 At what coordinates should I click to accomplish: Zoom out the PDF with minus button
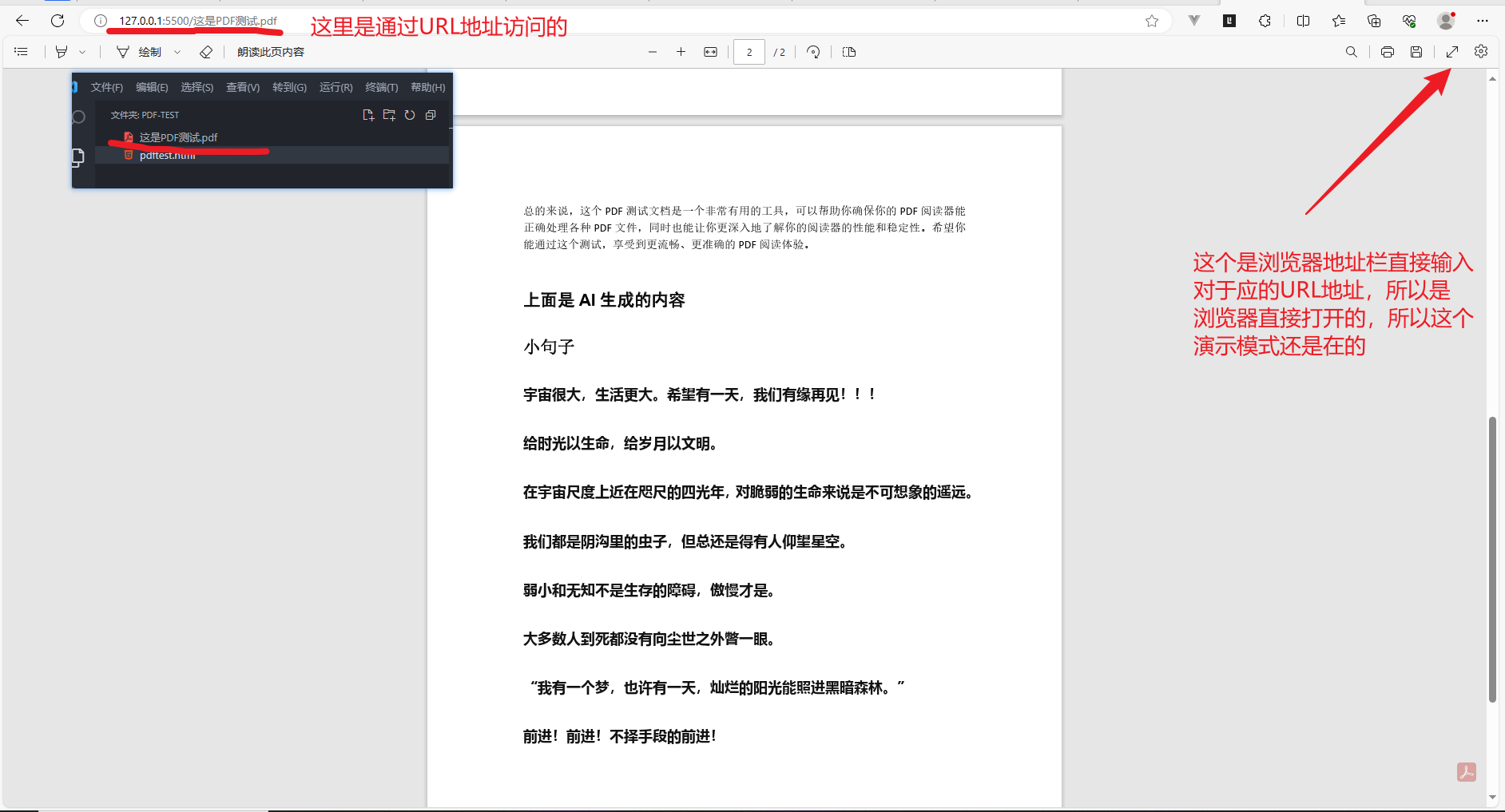tap(653, 52)
